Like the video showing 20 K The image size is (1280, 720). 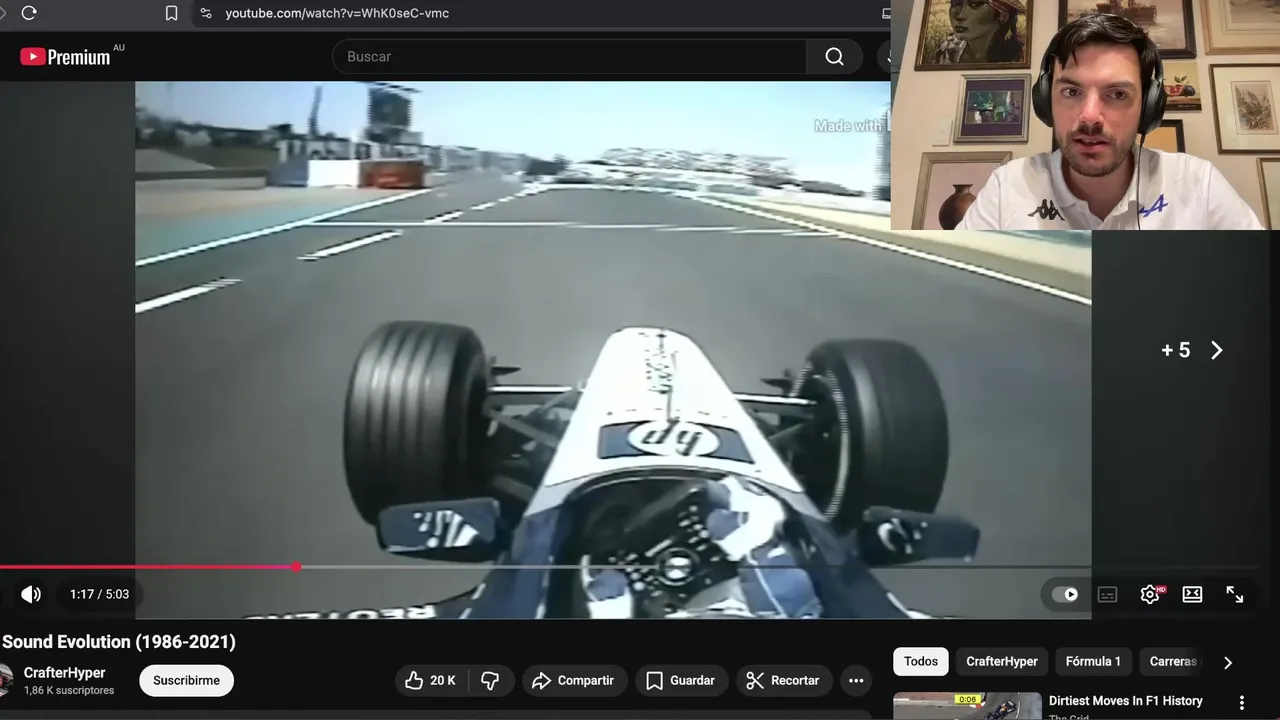coord(431,680)
